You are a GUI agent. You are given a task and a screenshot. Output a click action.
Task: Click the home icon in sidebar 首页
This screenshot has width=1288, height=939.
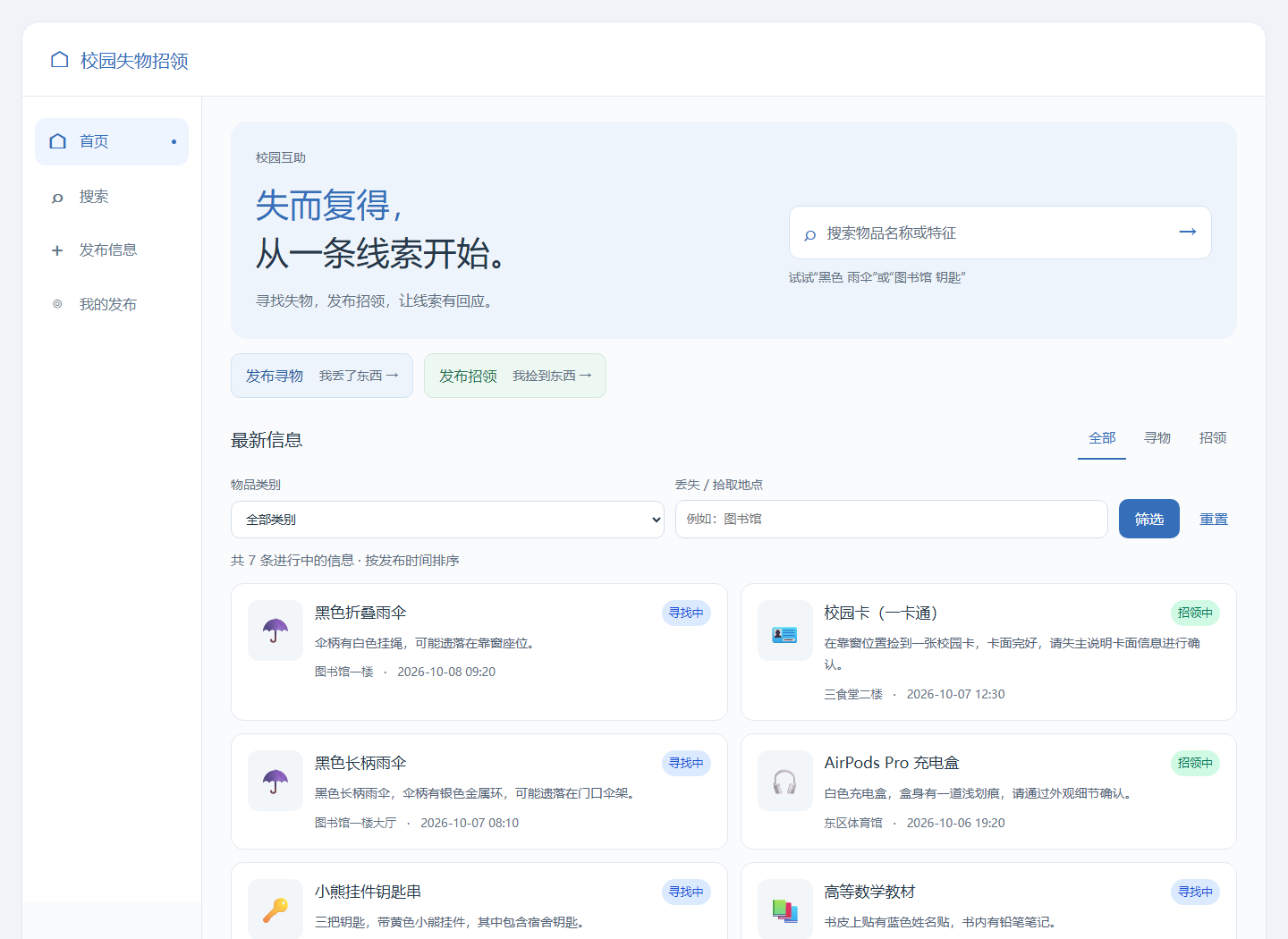[58, 141]
